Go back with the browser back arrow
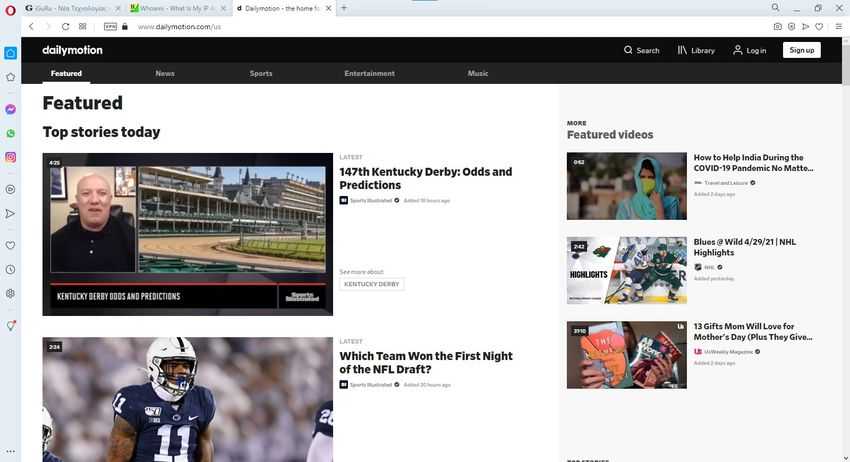The image size is (850, 462). (x=31, y=27)
